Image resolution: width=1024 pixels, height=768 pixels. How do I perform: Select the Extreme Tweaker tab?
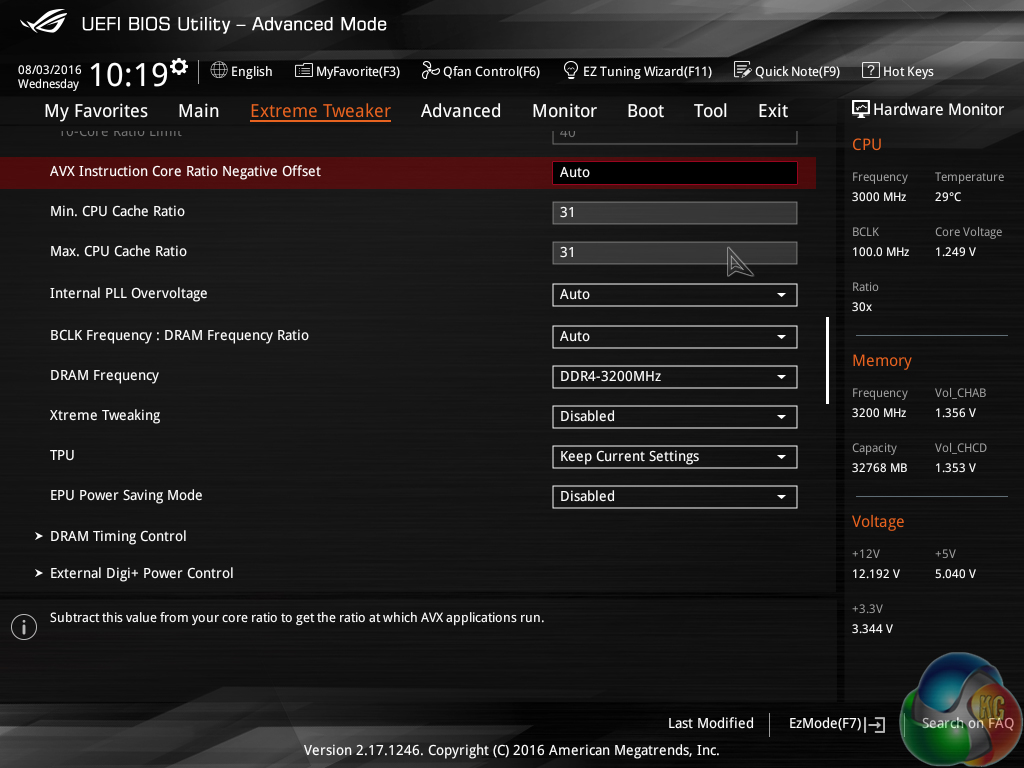tap(321, 111)
